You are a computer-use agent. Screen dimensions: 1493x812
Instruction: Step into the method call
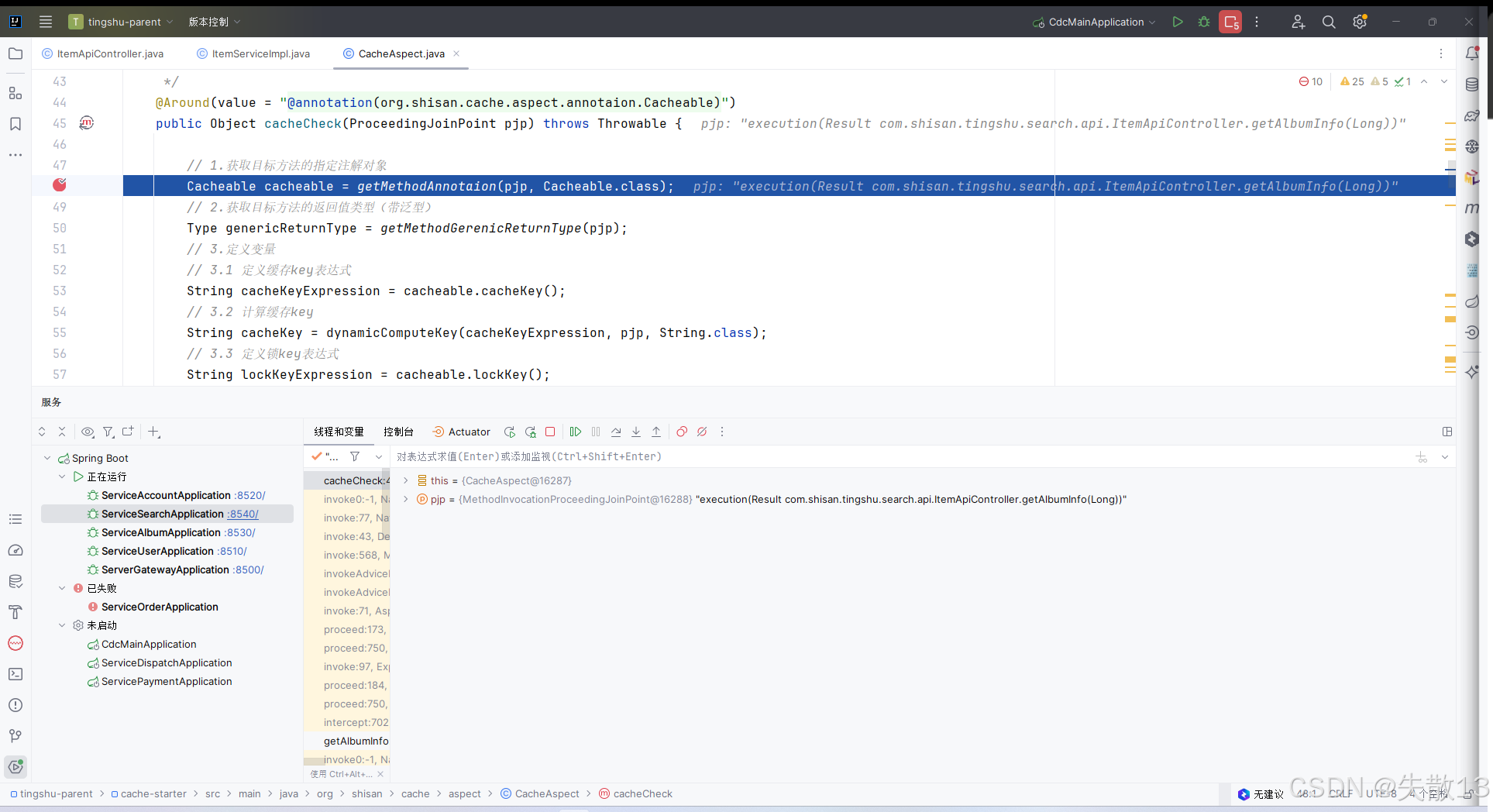[x=636, y=432]
